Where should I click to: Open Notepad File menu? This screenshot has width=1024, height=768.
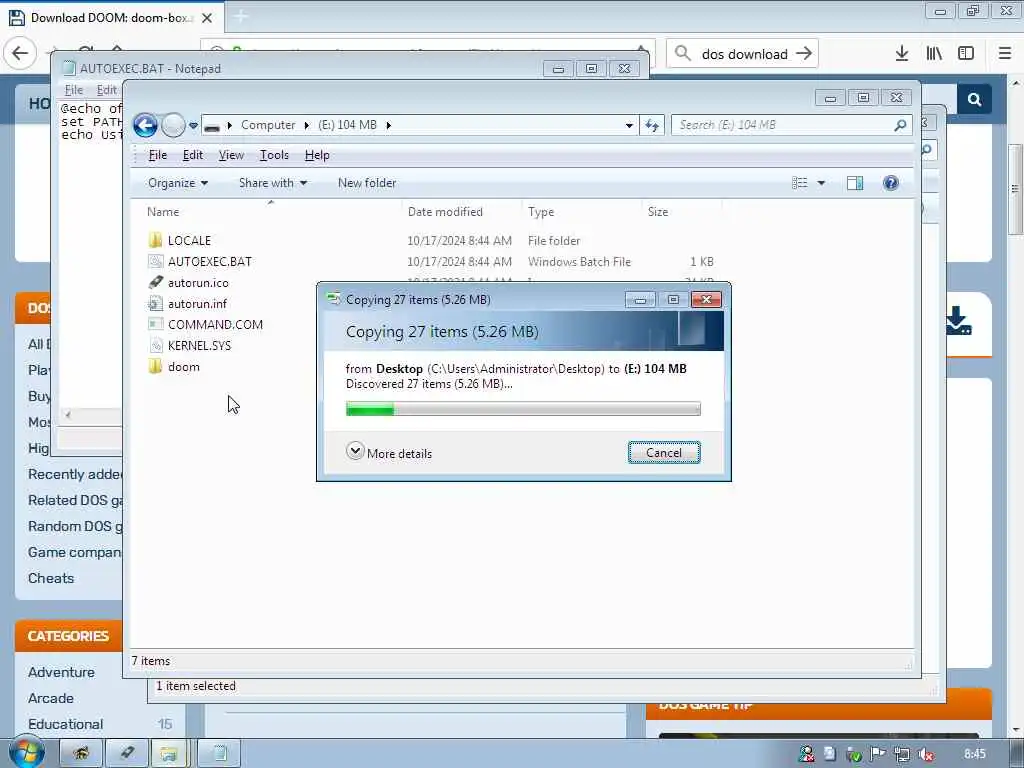coord(74,90)
